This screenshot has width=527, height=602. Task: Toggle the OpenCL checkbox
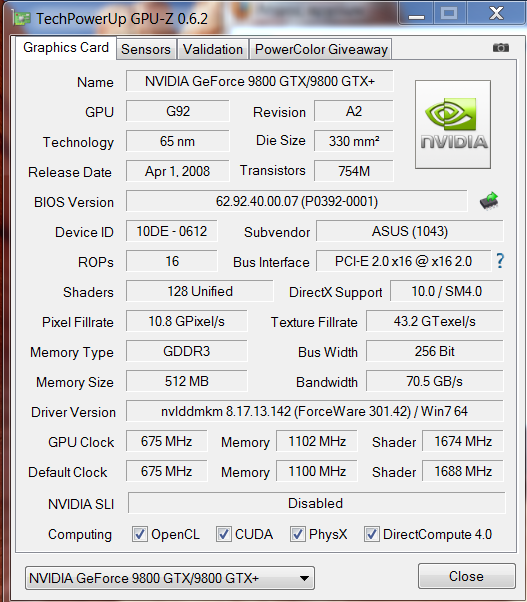click(140, 534)
